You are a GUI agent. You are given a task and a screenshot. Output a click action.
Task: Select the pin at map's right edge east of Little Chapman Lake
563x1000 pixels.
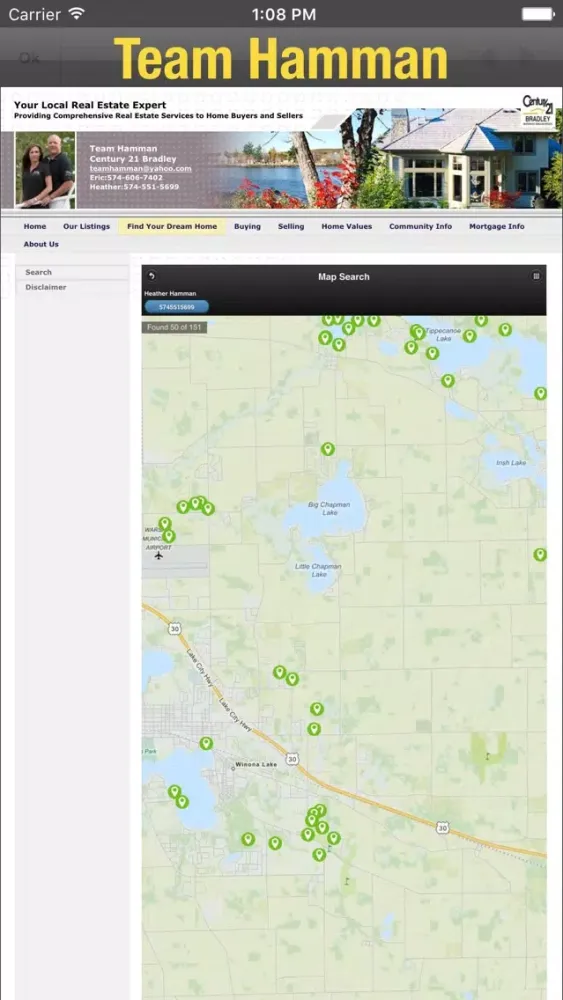click(540, 555)
